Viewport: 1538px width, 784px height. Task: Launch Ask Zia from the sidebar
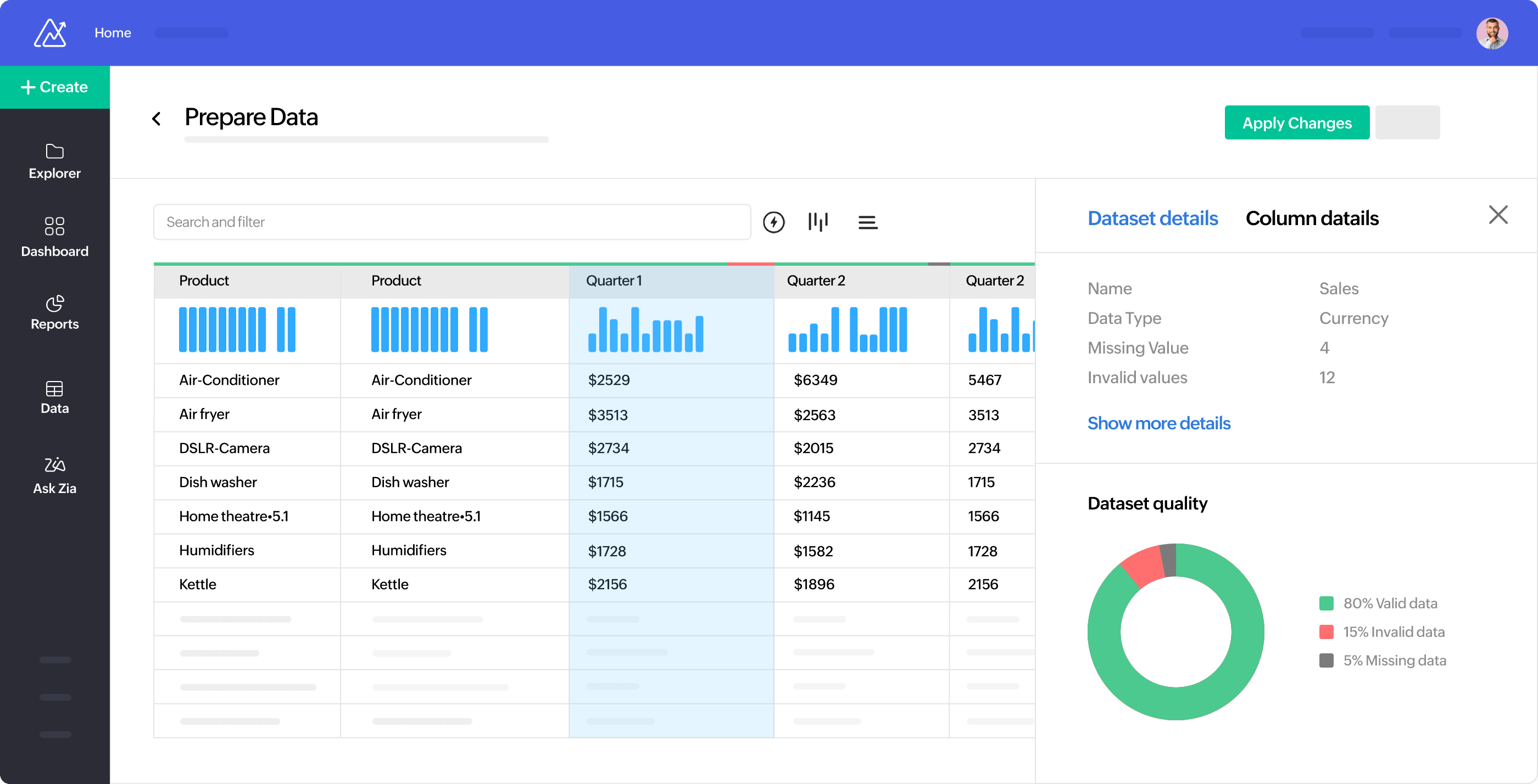[54, 474]
